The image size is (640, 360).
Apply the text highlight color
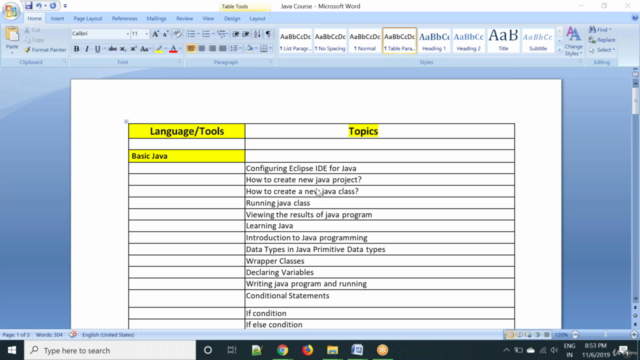pyautogui.click(x=159, y=49)
